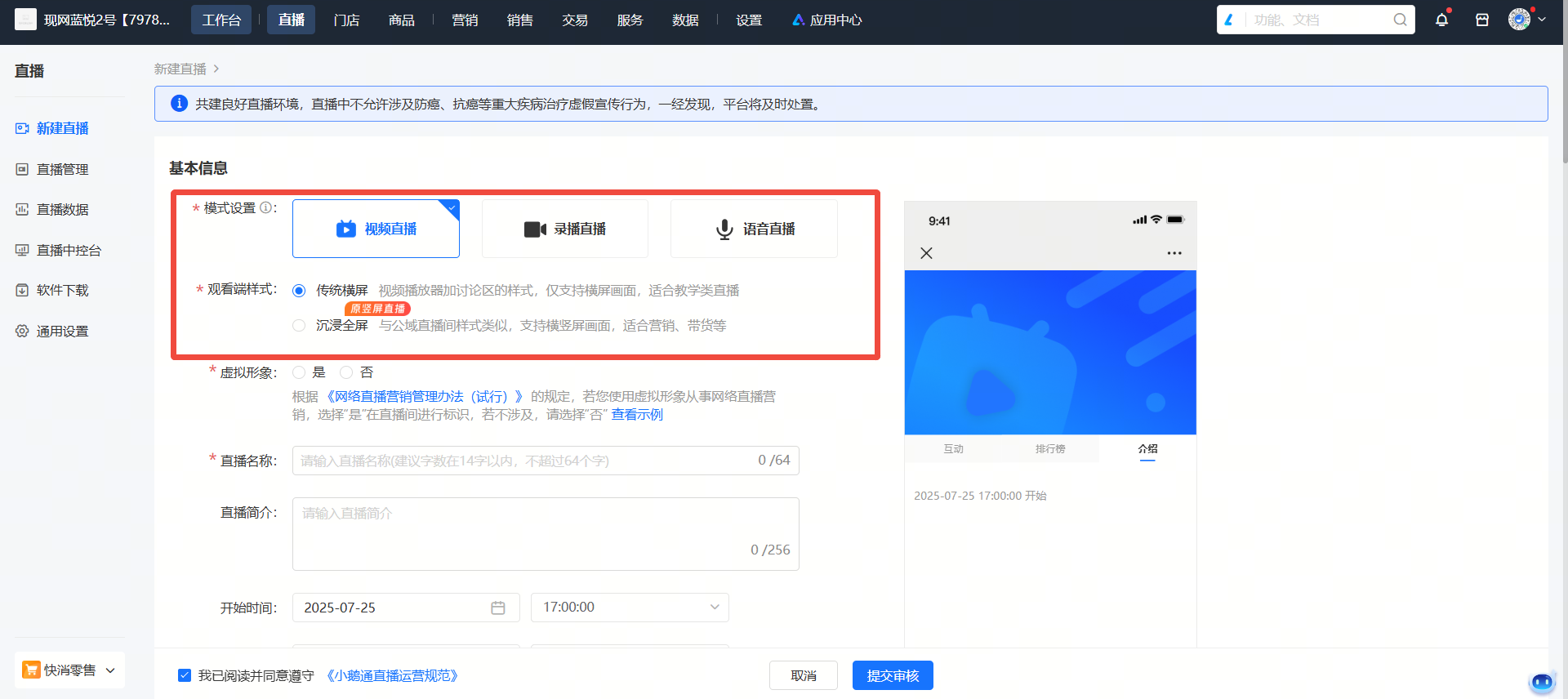Go to 直播数据 in sidebar
This screenshot has height=699, width=1568.
tap(63, 209)
